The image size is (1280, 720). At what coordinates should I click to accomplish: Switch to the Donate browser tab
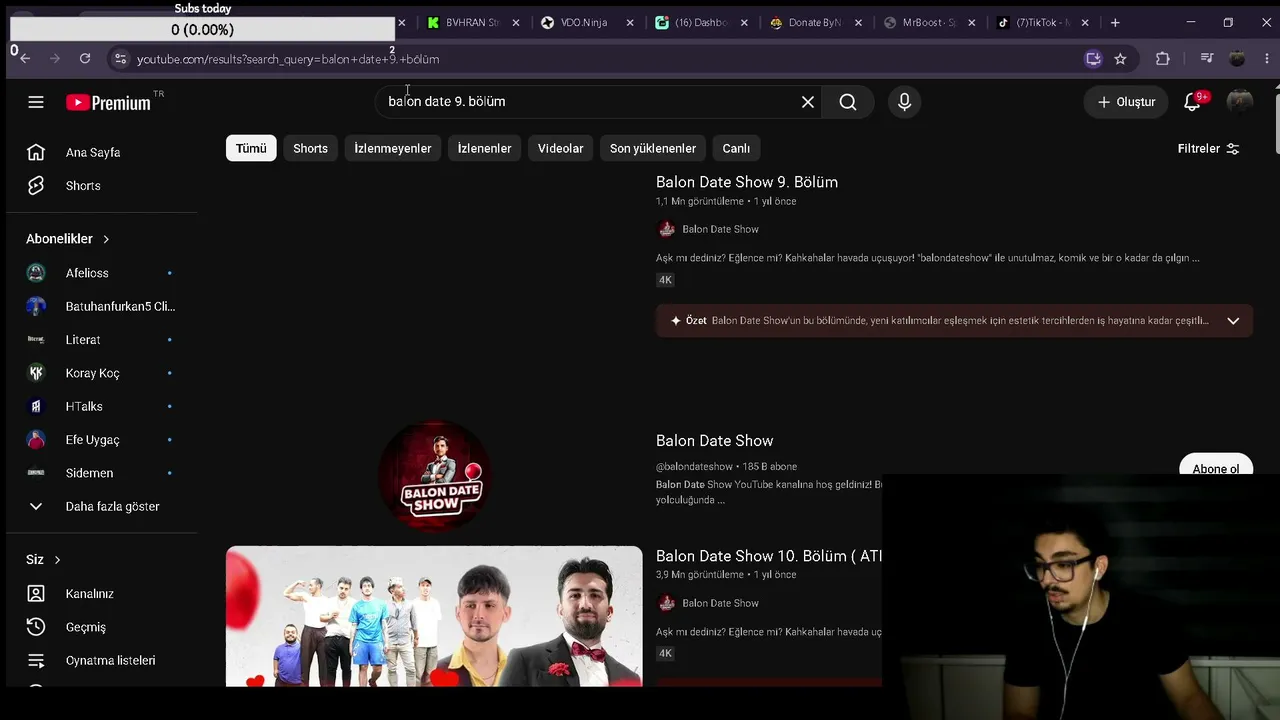(x=815, y=23)
